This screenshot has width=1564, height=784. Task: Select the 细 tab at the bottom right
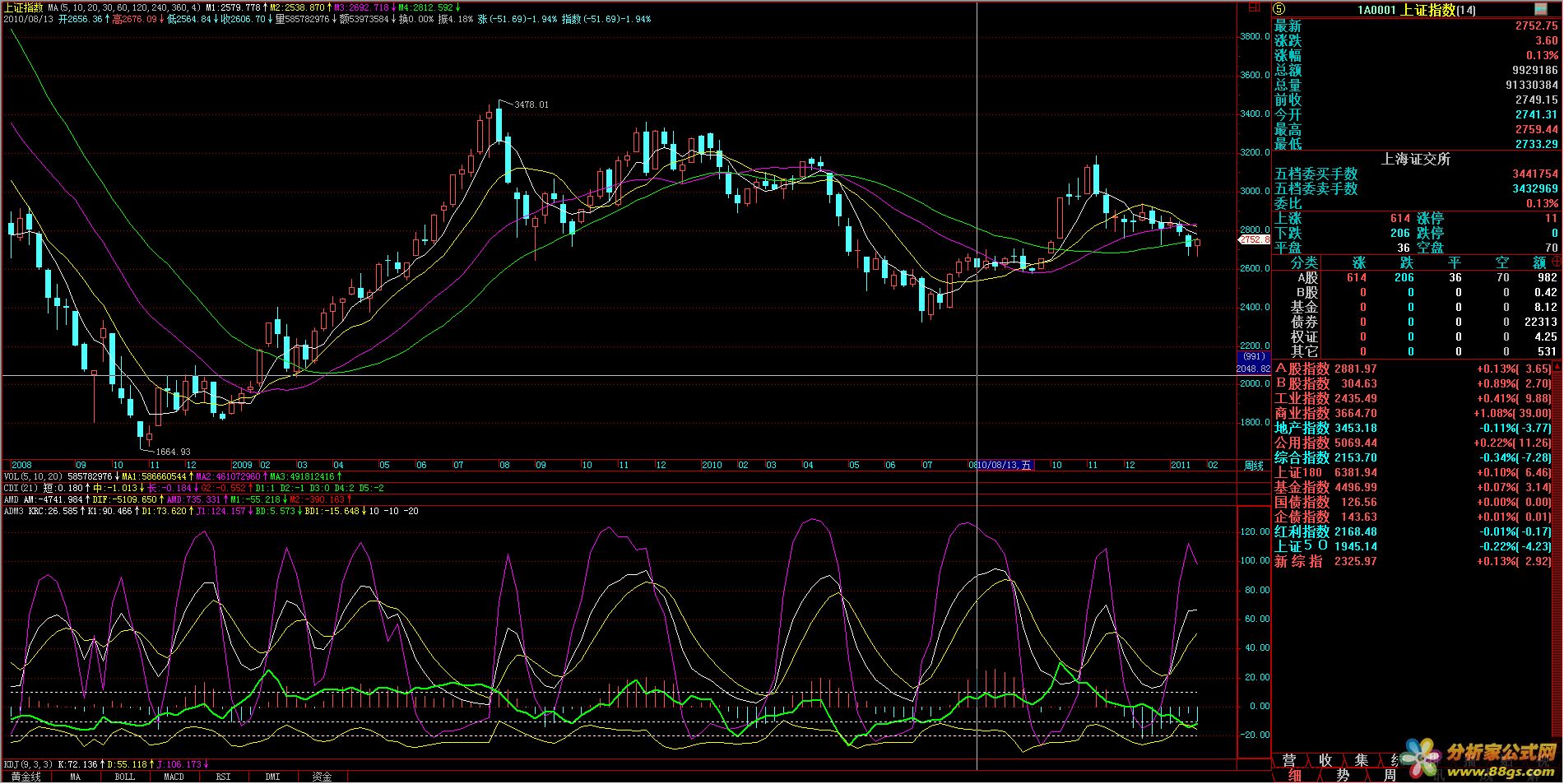click(x=1295, y=776)
